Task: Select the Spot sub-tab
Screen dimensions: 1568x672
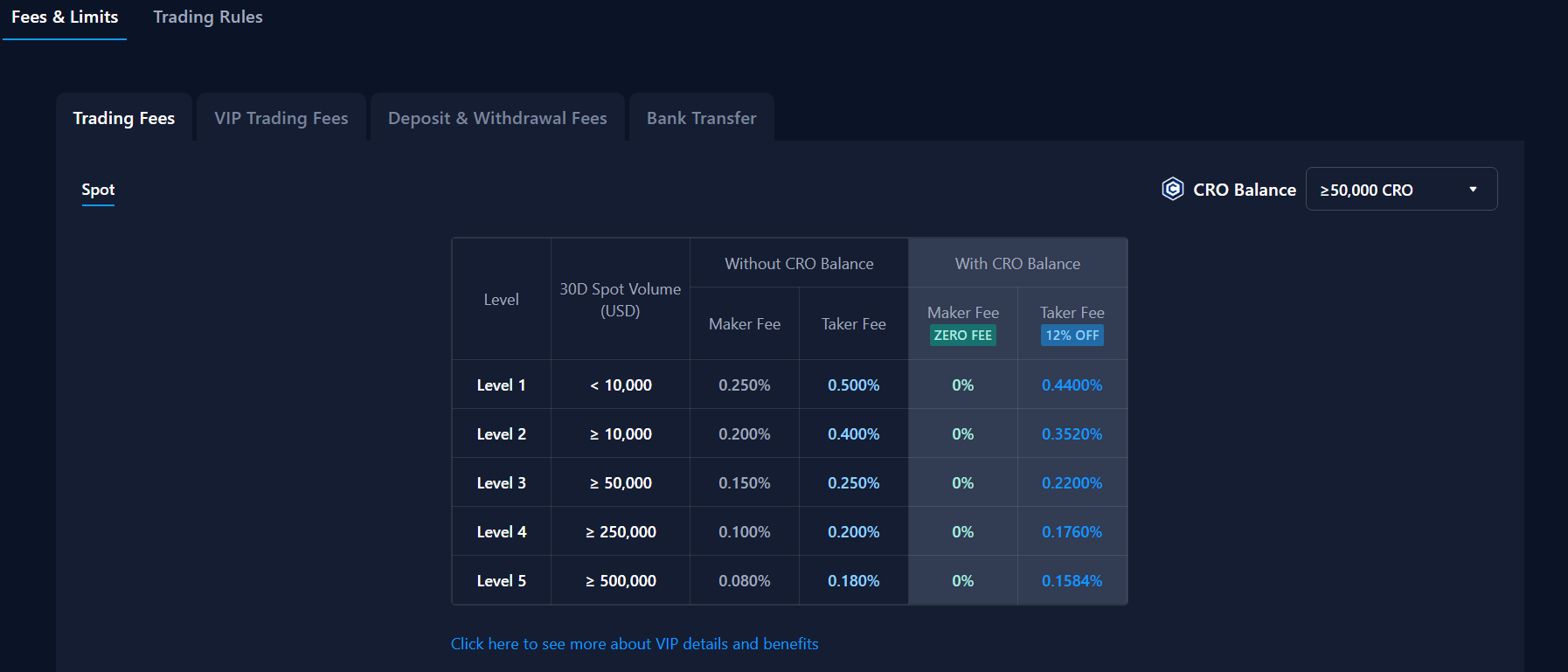Action: pyautogui.click(x=98, y=190)
